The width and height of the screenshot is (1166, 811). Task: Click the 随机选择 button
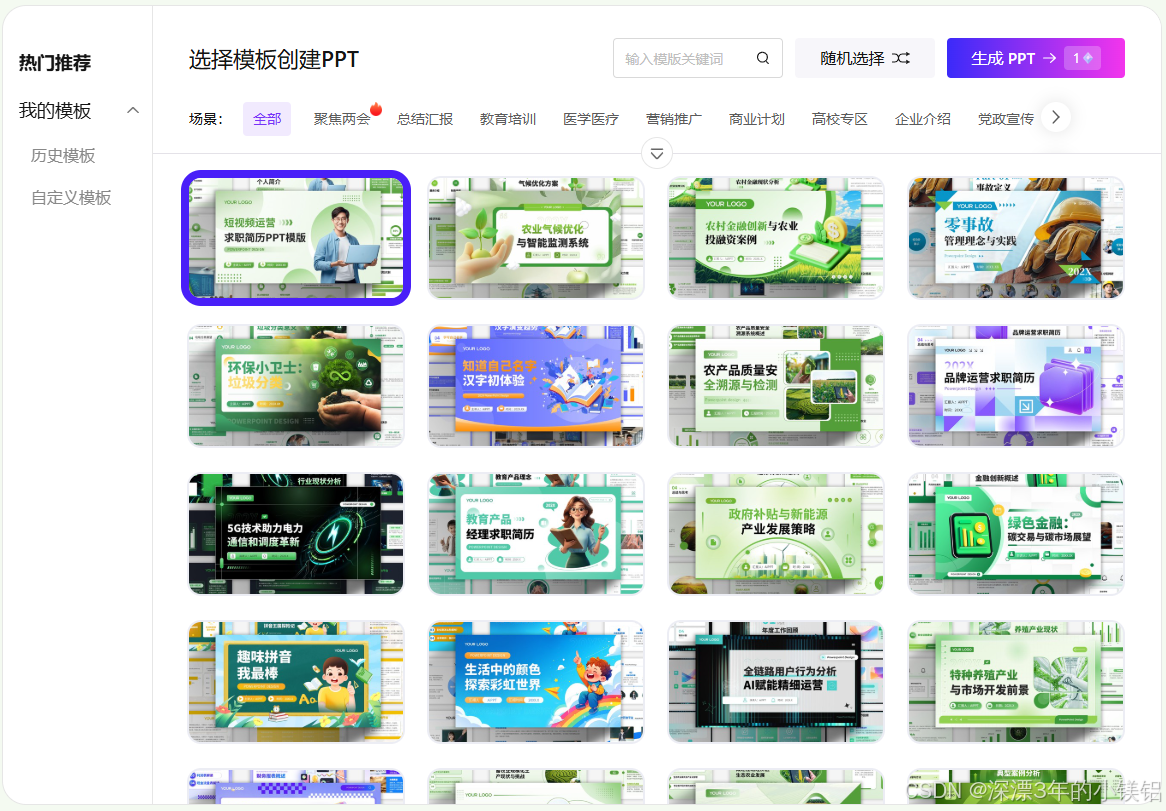pos(865,58)
